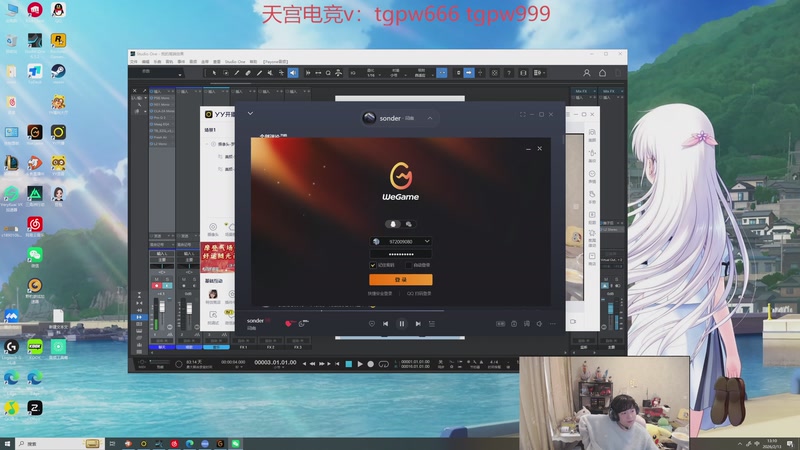Toggle the highlighted Snap button in Studio One

tap(442, 73)
